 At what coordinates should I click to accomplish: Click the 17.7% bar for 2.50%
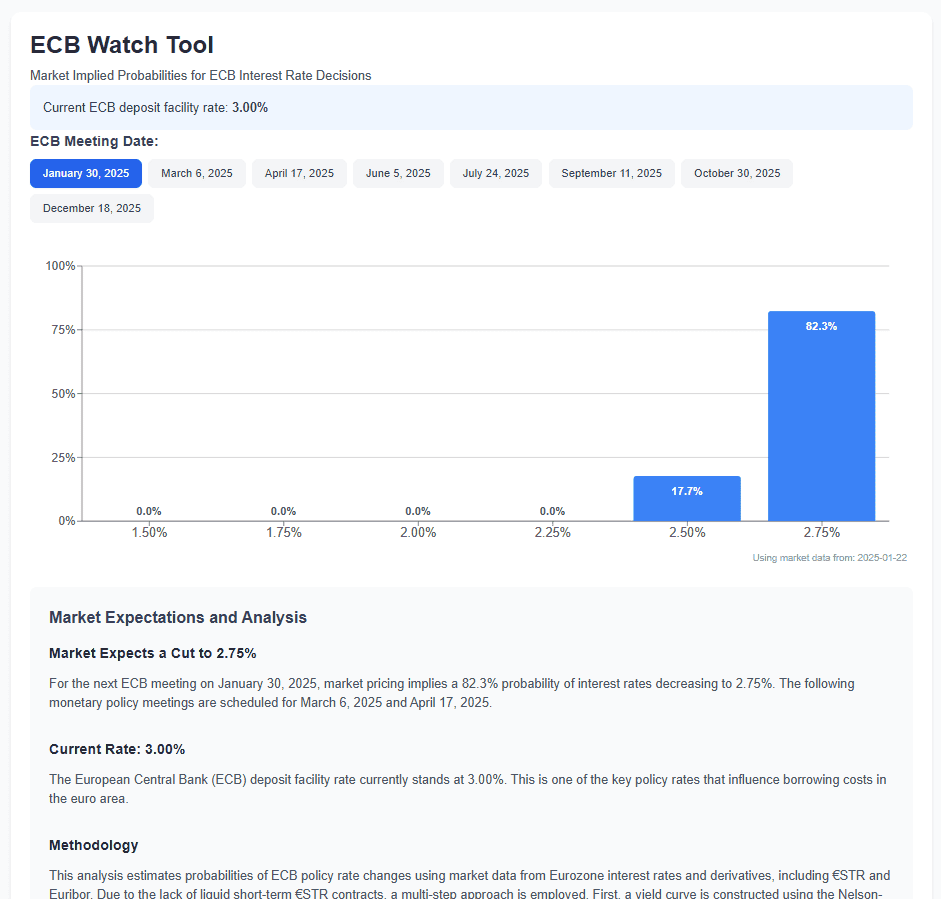tap(687, 498)
